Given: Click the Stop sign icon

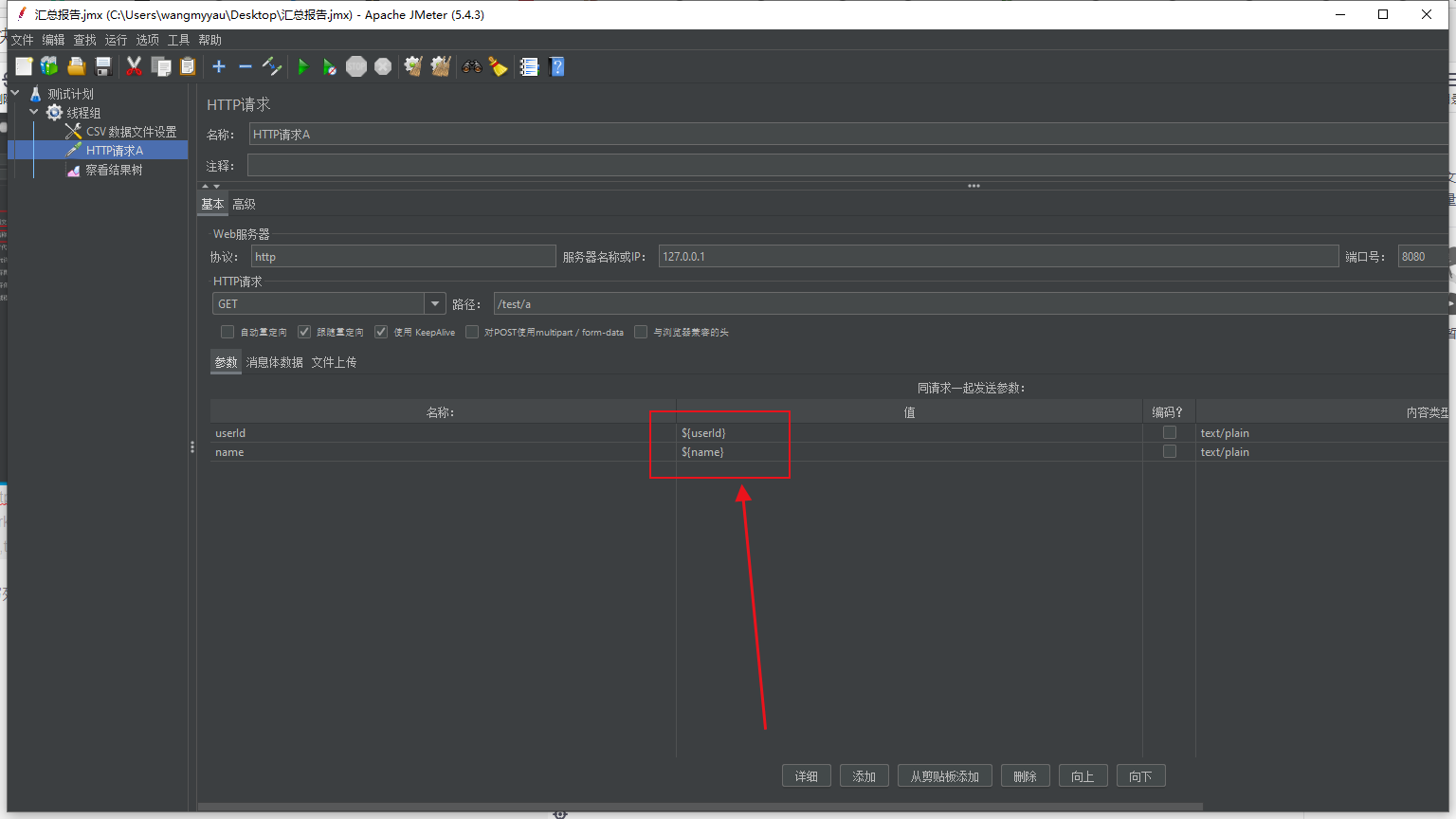Looking at the screenshot, I should (x=356, y=66).
